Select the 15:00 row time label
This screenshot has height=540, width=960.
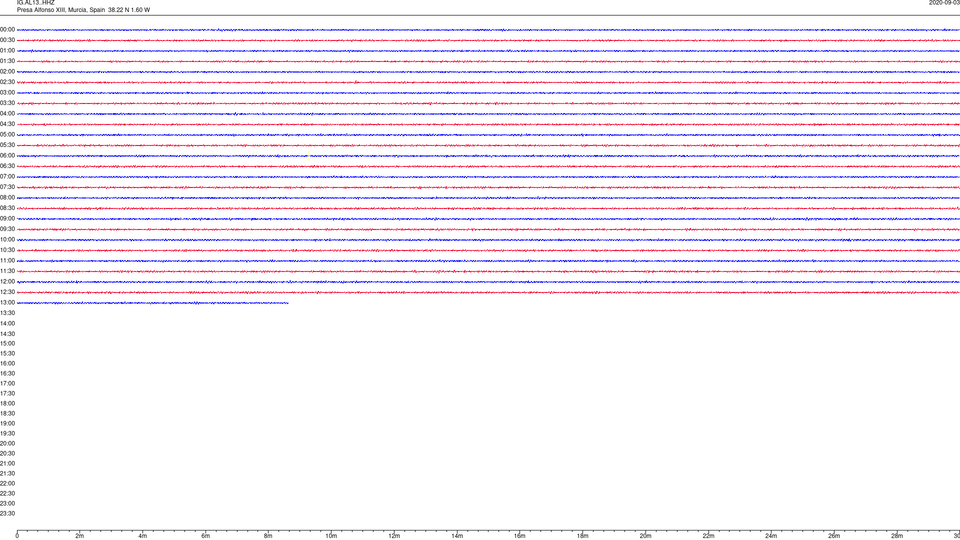(x=7, y=343)
